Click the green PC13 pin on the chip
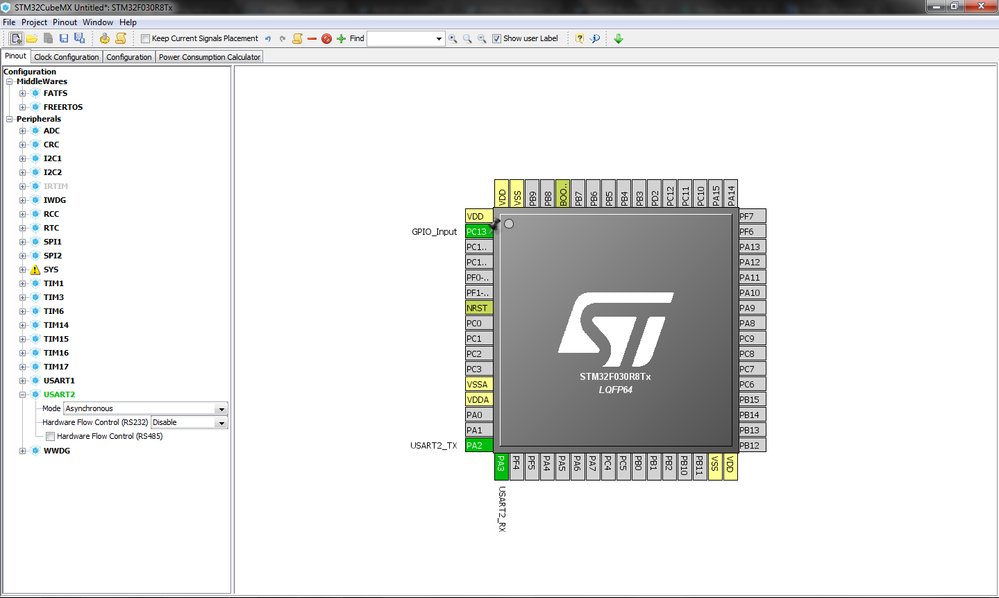This screenshot has width=999, height=598. pos(478,232)
